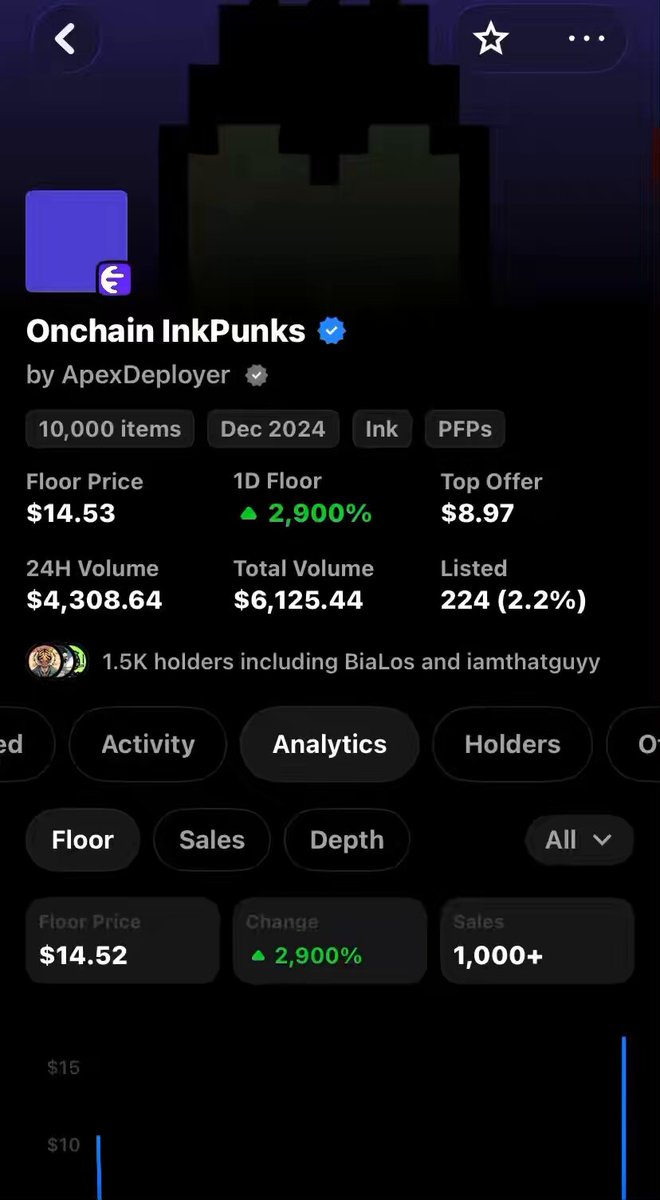This screenshot has height=1200, width=660.
Task: Open the holder avatars cluster
Action: (x=58, y=661)
